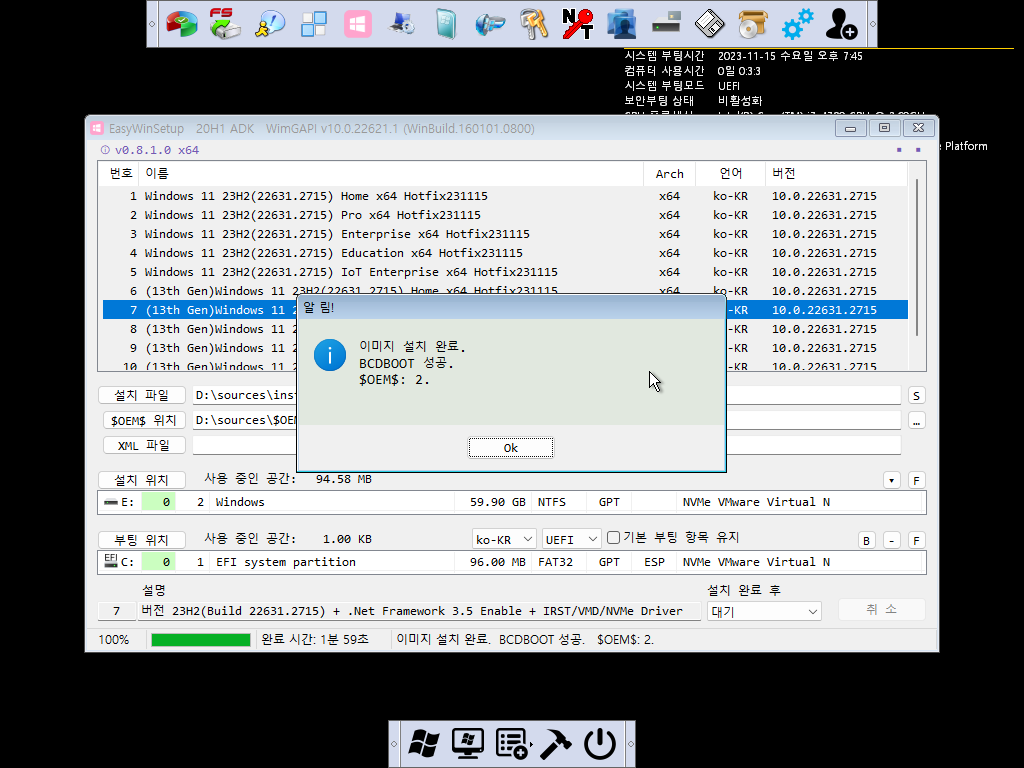Click the 부팅 위치 button

point(142,540)
